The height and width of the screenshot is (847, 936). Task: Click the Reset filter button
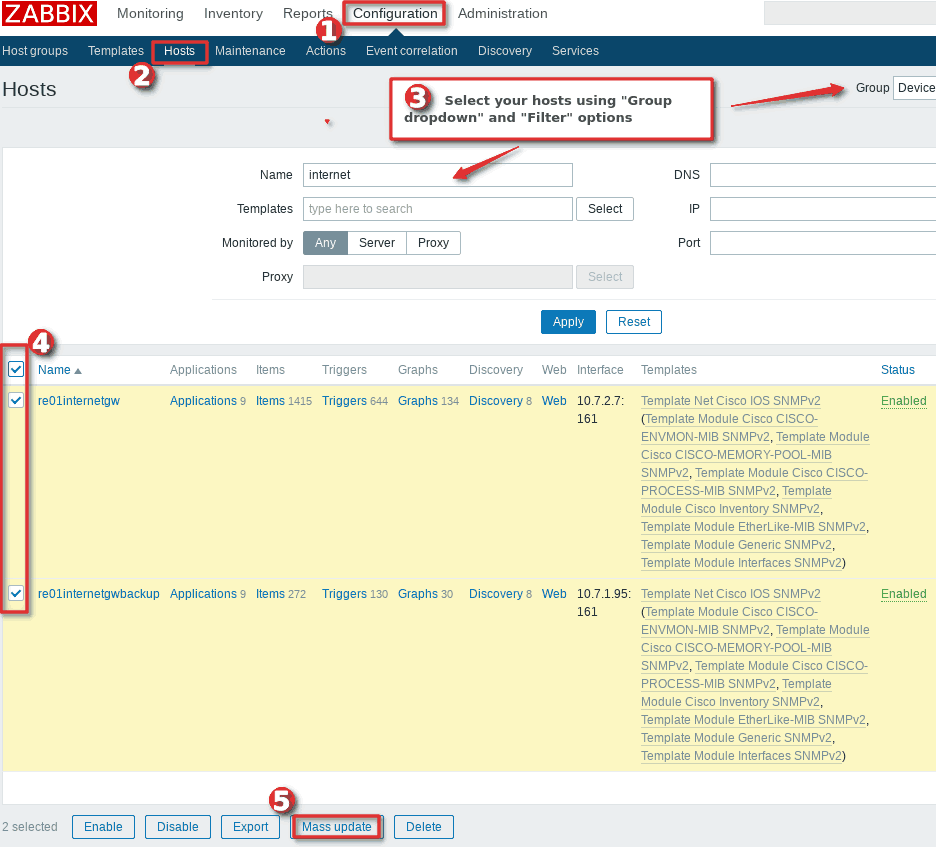[x=633, y=322]
